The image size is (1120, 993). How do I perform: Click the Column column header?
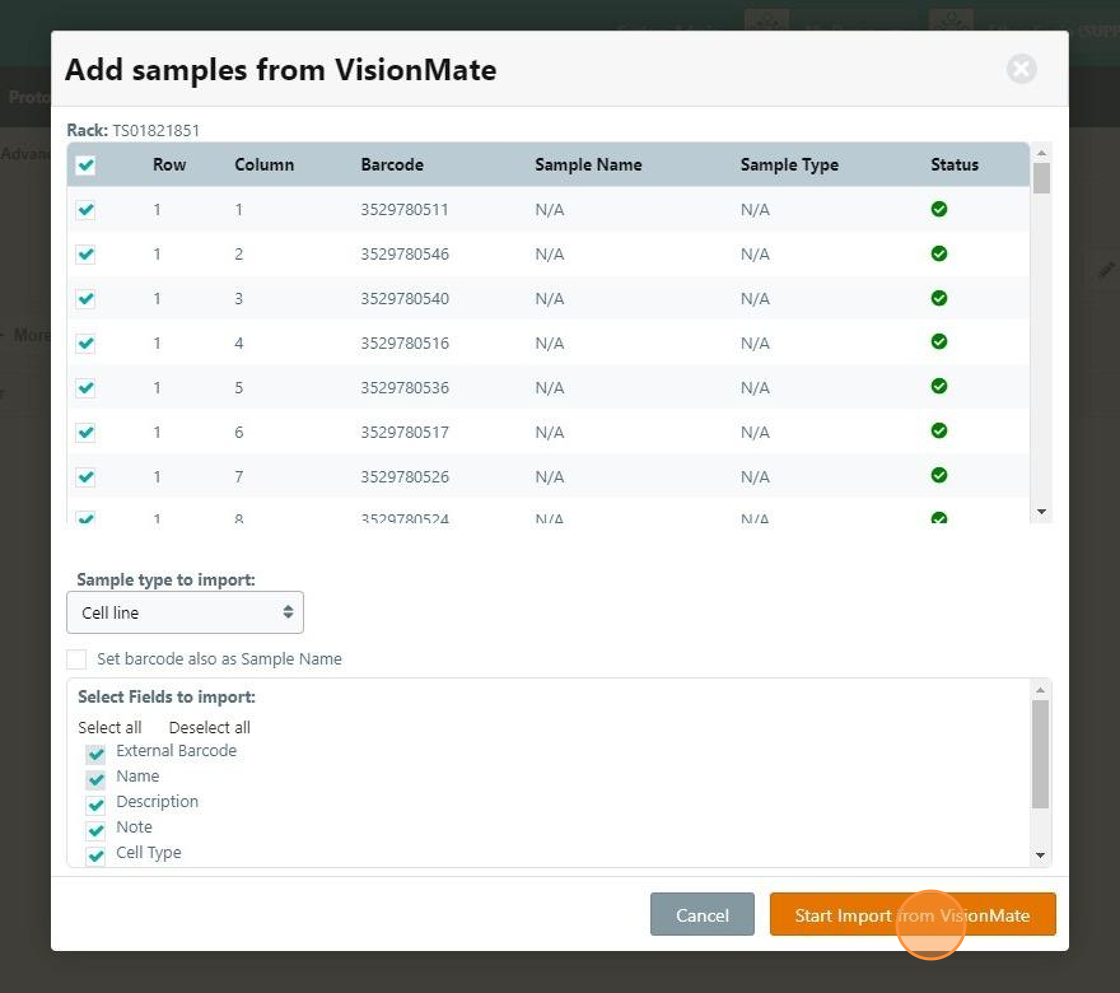click(264, 165)
